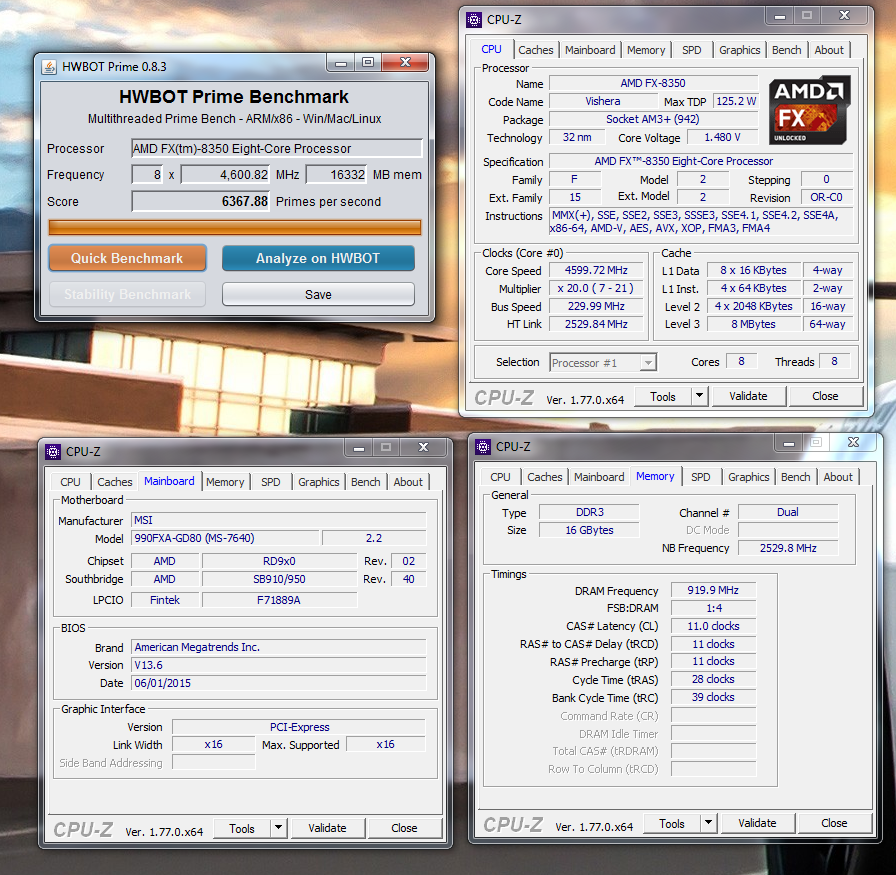Screen dimensions: 896x875
Task: Open Graphics tab in top-right CPU-Z
Action: pyautogui.click(x=739, y=50)
